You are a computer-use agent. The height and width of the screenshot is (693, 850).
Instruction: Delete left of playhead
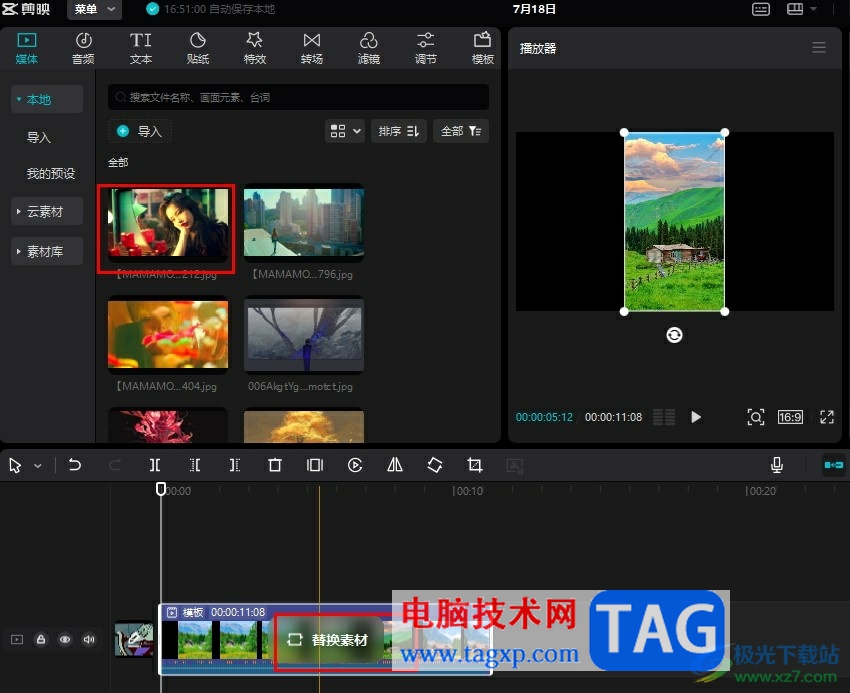[195, 465]
